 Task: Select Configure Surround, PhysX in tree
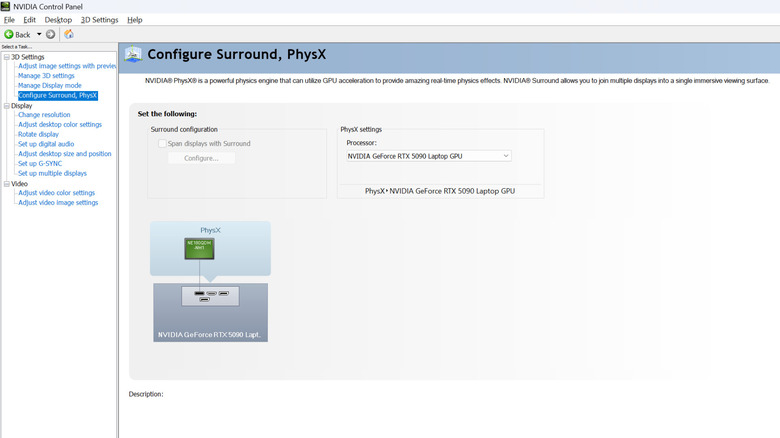pyautogui.click(x=58, y=96)
